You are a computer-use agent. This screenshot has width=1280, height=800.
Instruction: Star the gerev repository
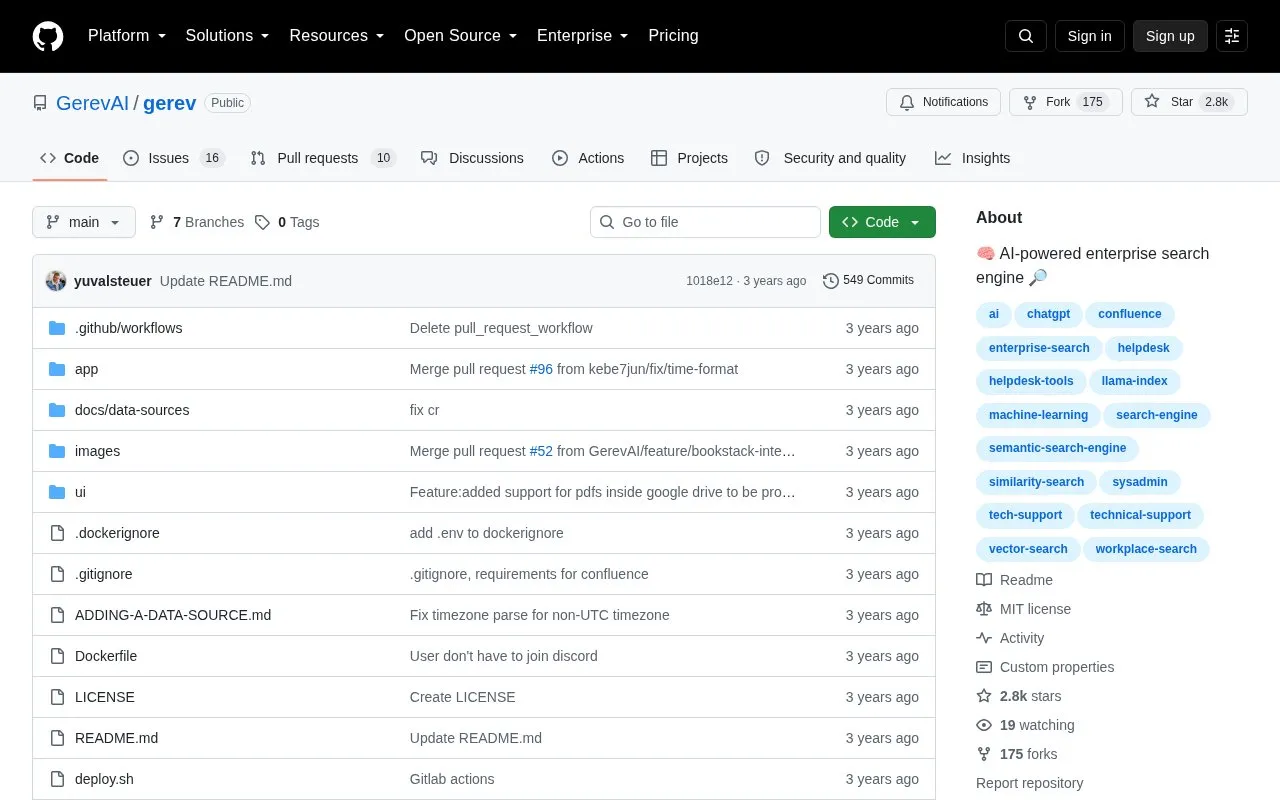point(1189,102)
